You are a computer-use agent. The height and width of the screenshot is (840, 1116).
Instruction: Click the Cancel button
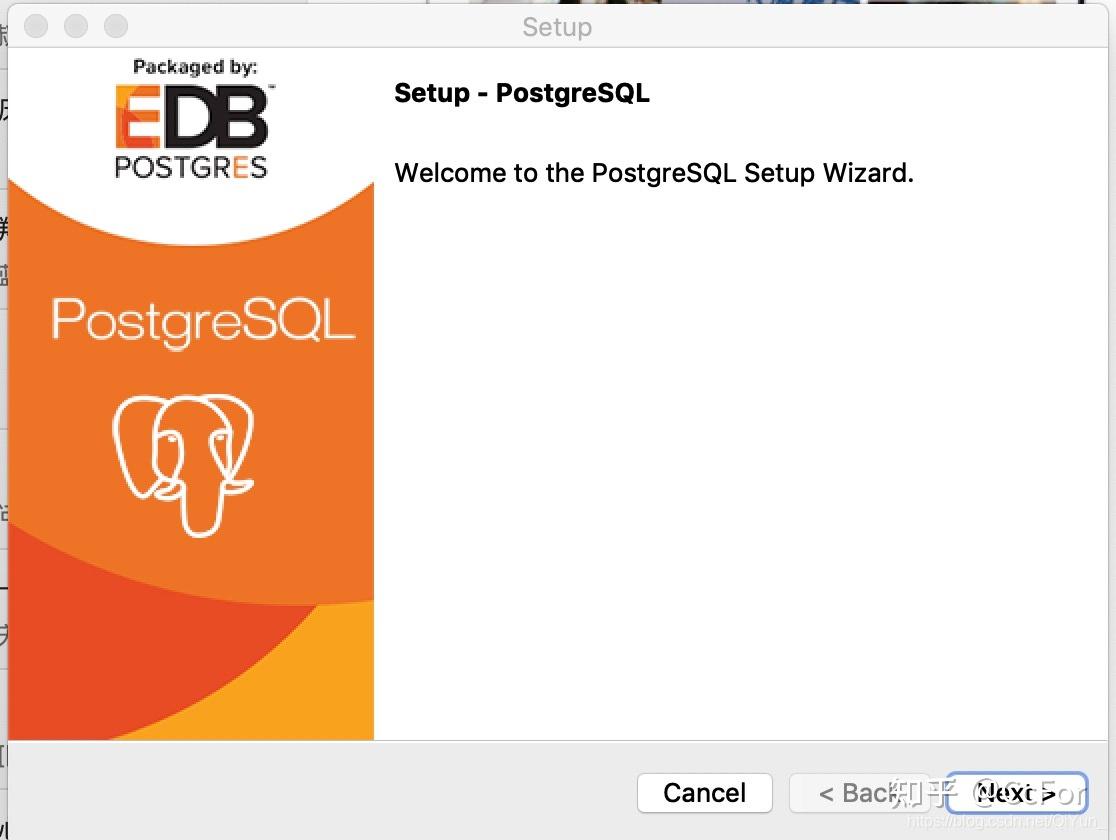click(704, 793)
